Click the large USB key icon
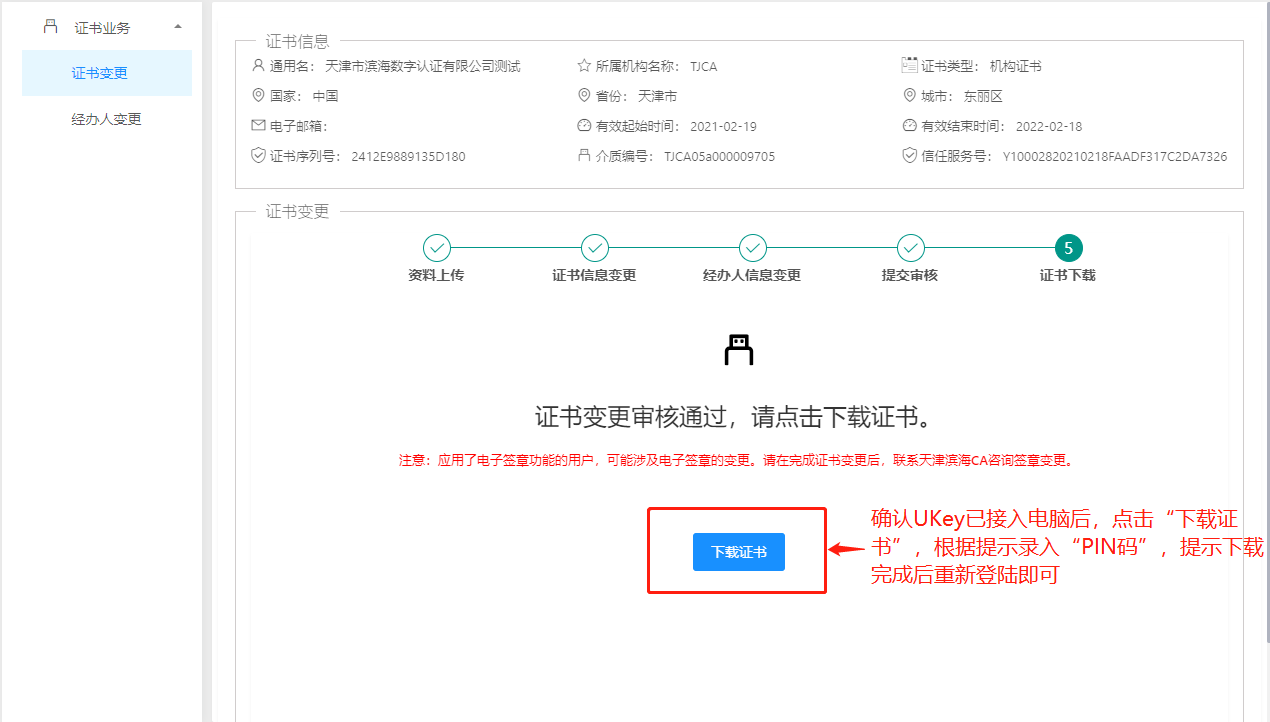Image resolution: width=1270 pixels, height=722 pixels. pos(738,349)
